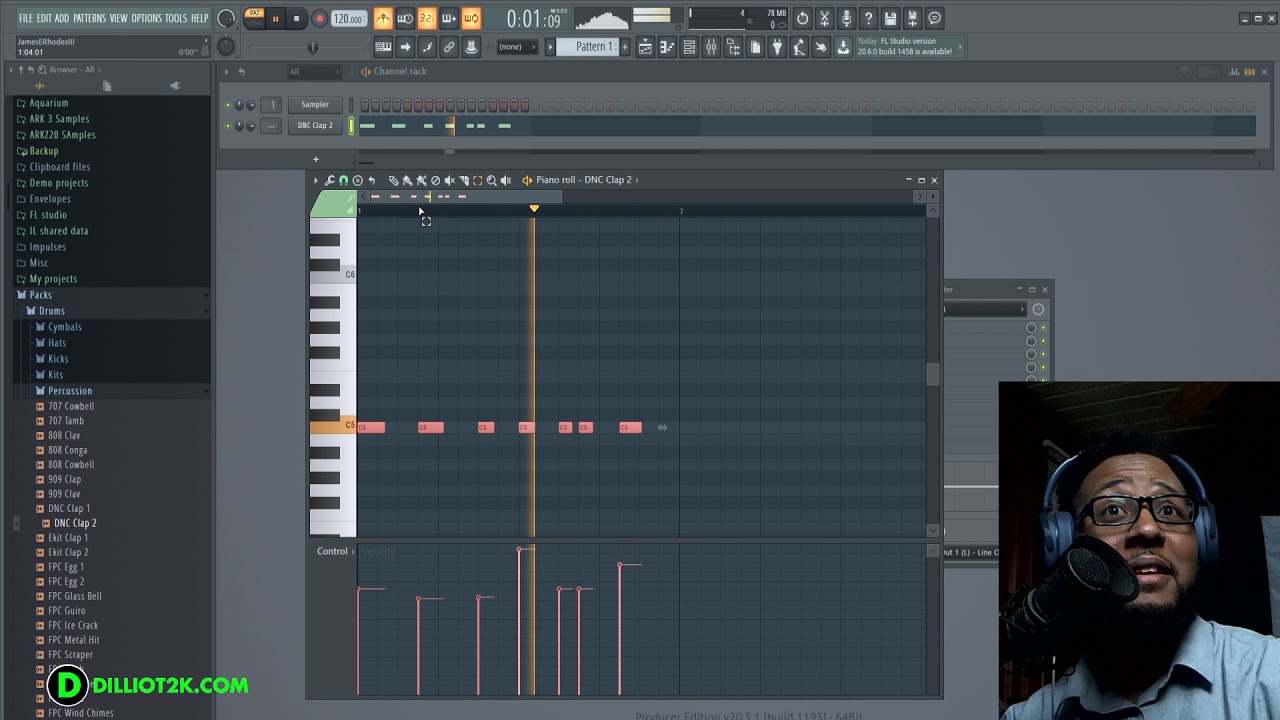This screenshot has width=1280, height=720.
Task: Click the microphone one-click recording icon
Action: tap(846, 18)
